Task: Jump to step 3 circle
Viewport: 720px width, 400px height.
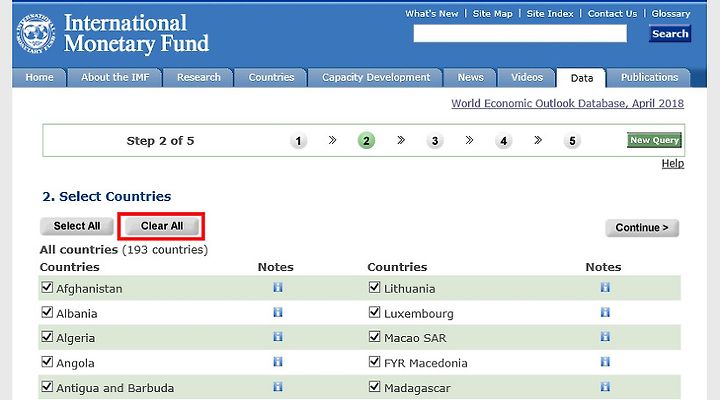Action: pyautogui.click(x=435, y=141)
